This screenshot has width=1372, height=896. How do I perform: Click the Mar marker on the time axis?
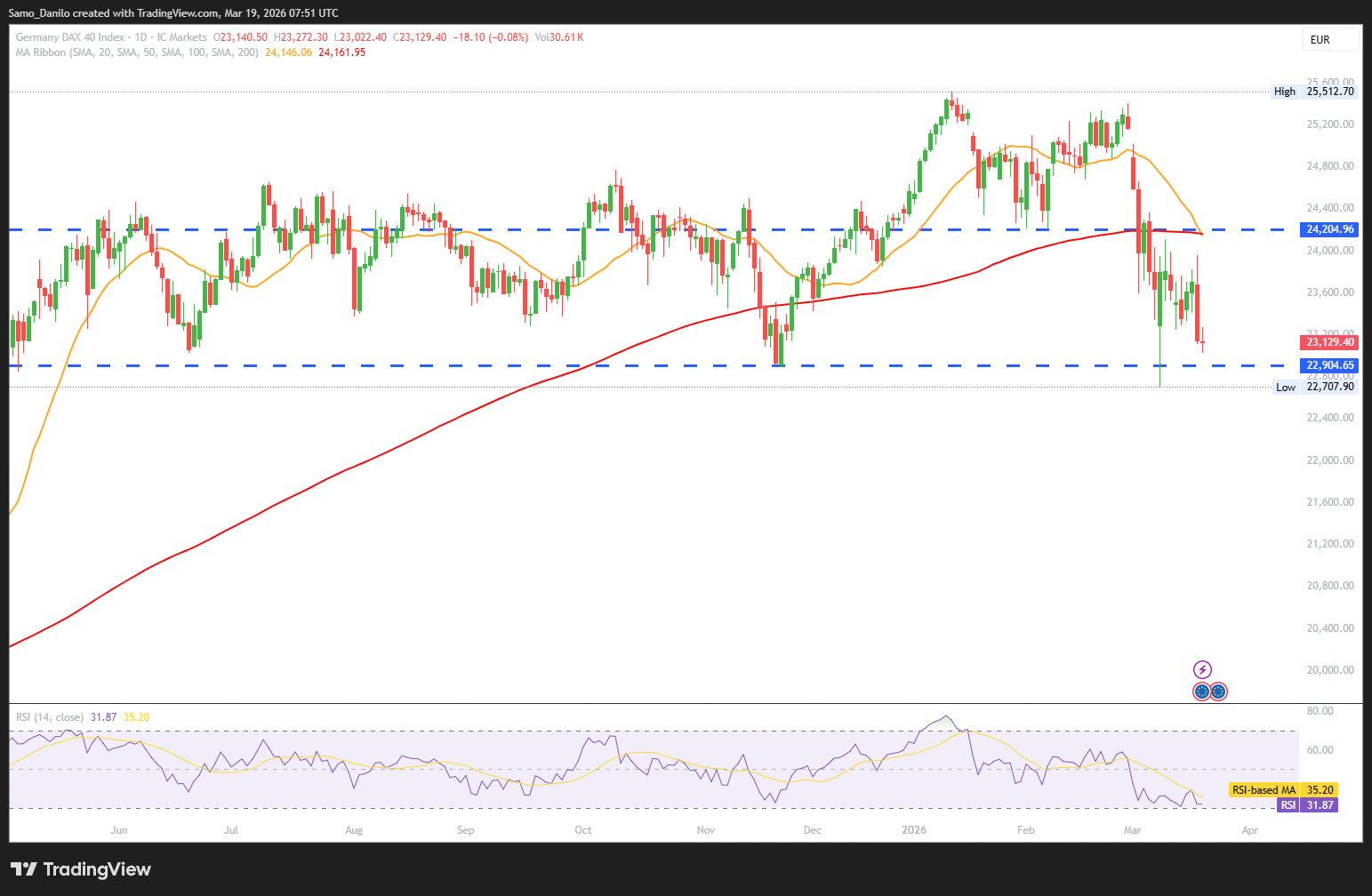coord(1132,830)
